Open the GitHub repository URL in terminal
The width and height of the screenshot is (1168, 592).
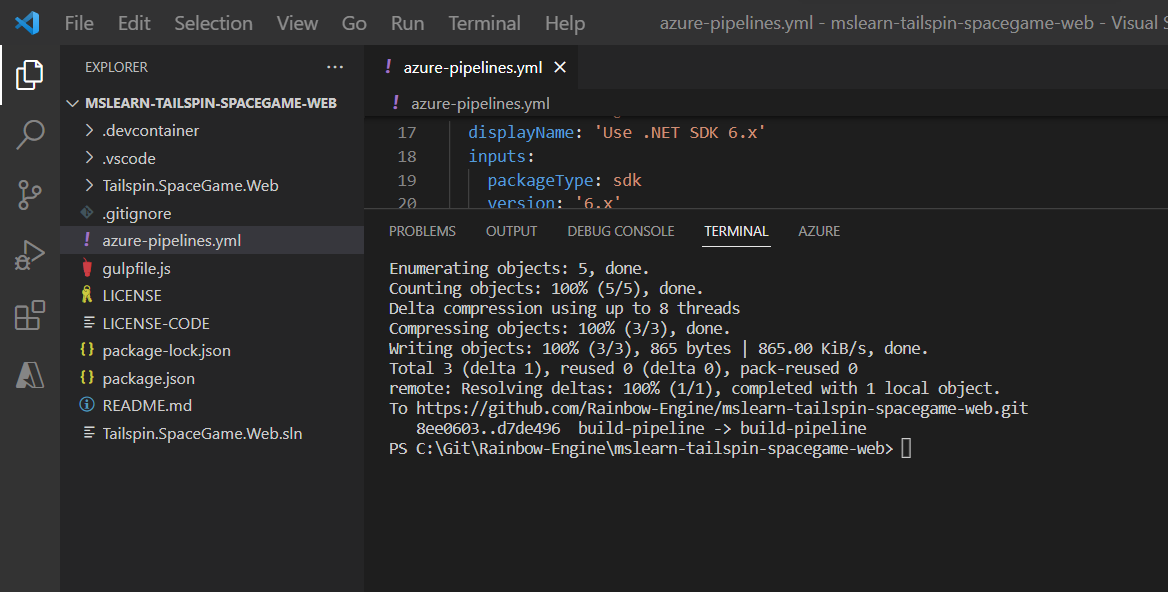tap(722, 408)
